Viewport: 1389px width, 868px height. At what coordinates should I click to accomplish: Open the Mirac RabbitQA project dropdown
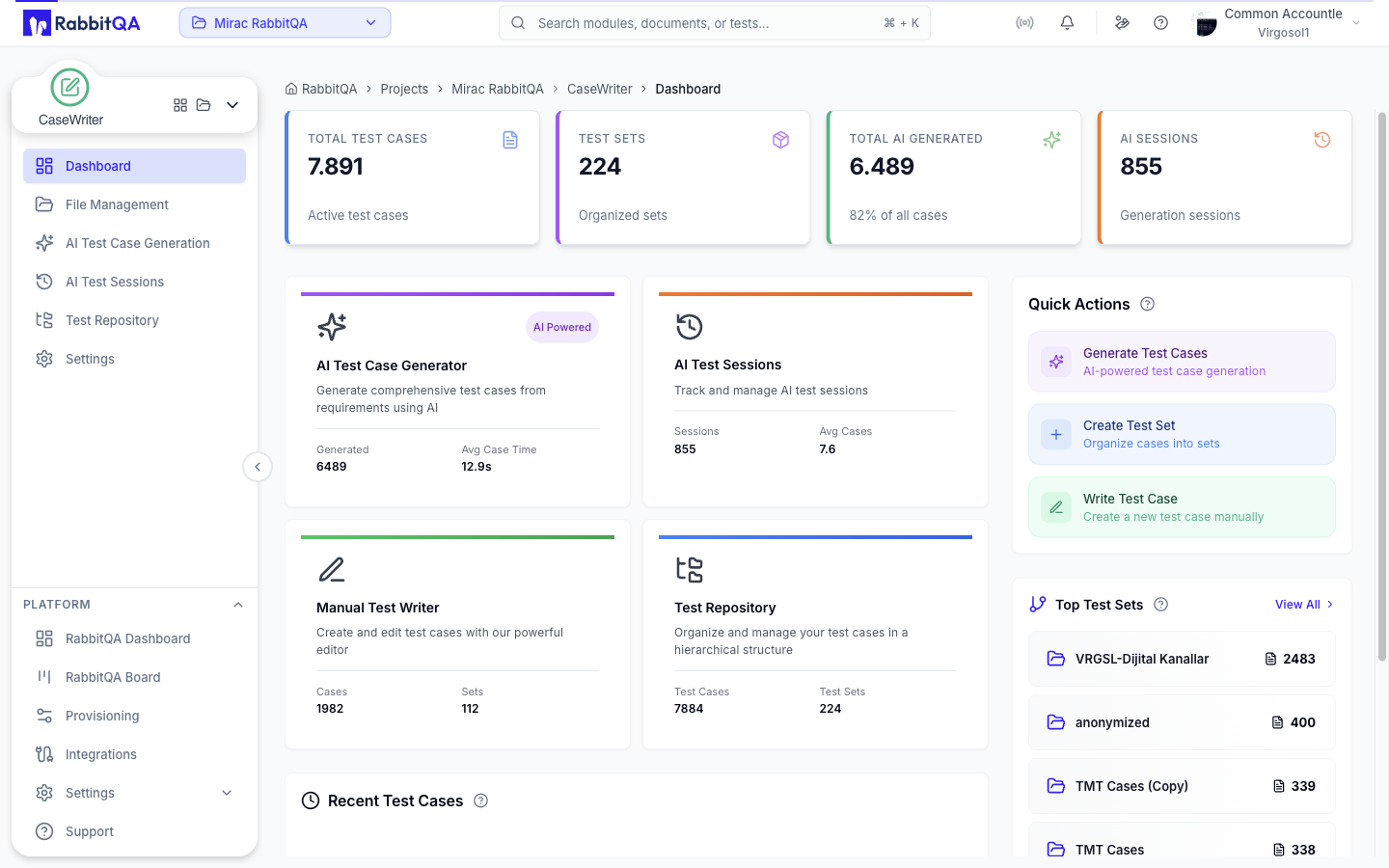(285, 23)
